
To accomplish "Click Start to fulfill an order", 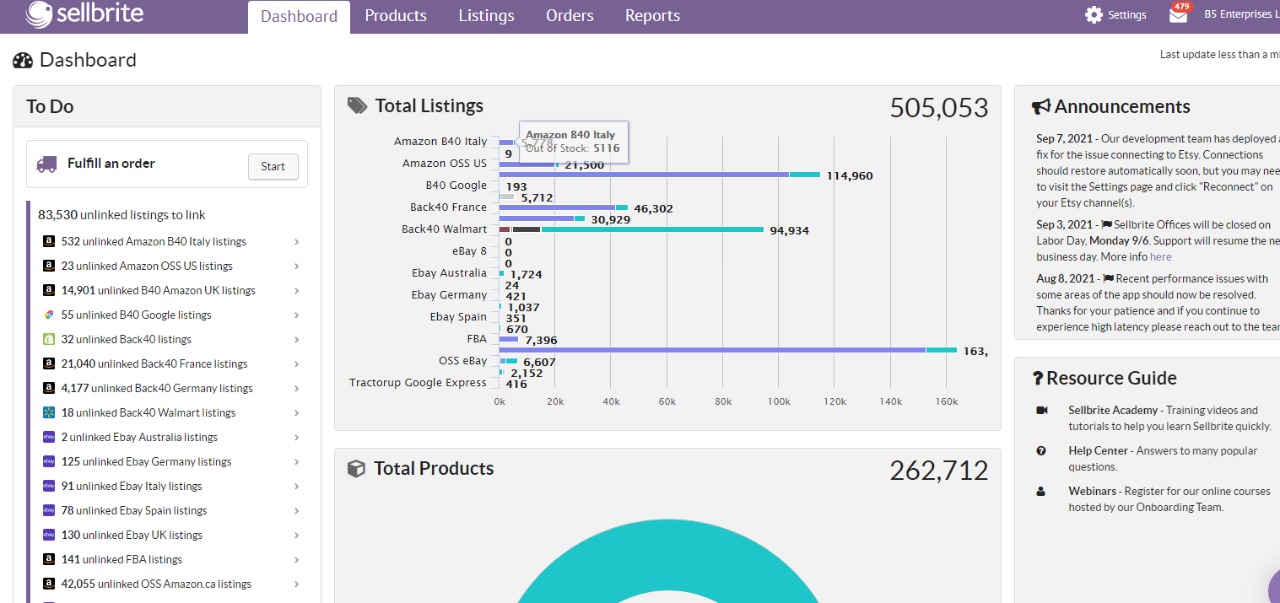I will (273, 167).
